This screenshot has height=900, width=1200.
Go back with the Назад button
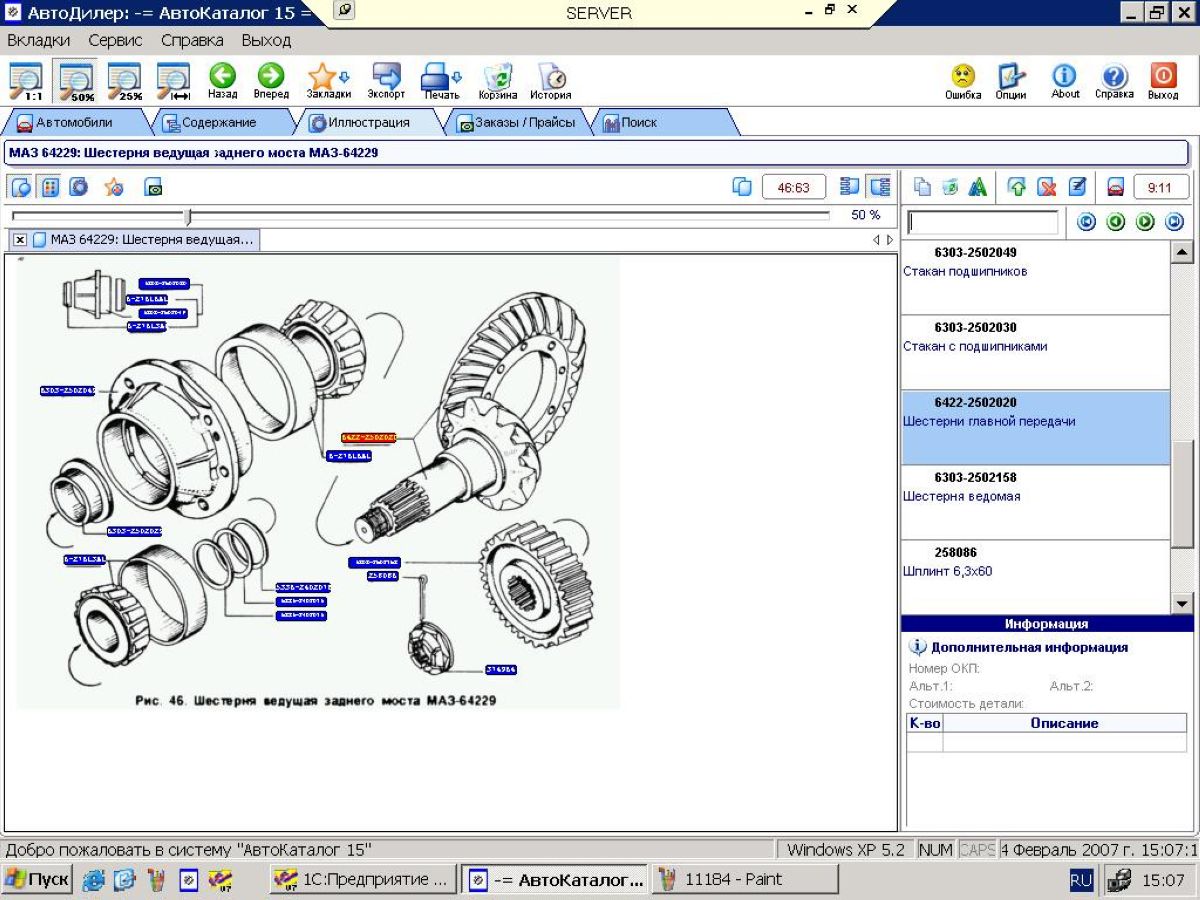pos(222,82)
